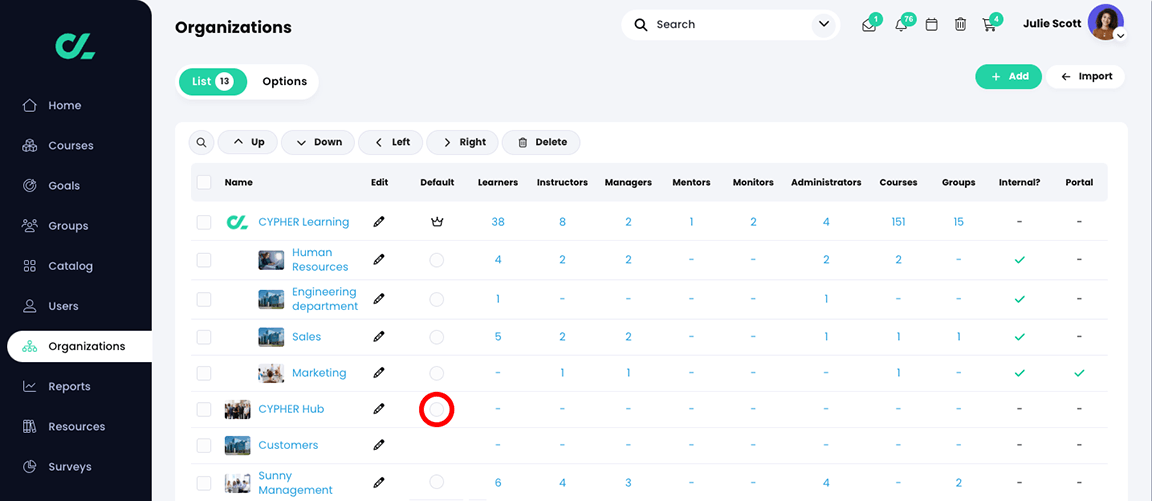Image resolution: width=1152 pixels, height=501 pixels.
Task: Check the Customers row checkbox
Action: 204,445
